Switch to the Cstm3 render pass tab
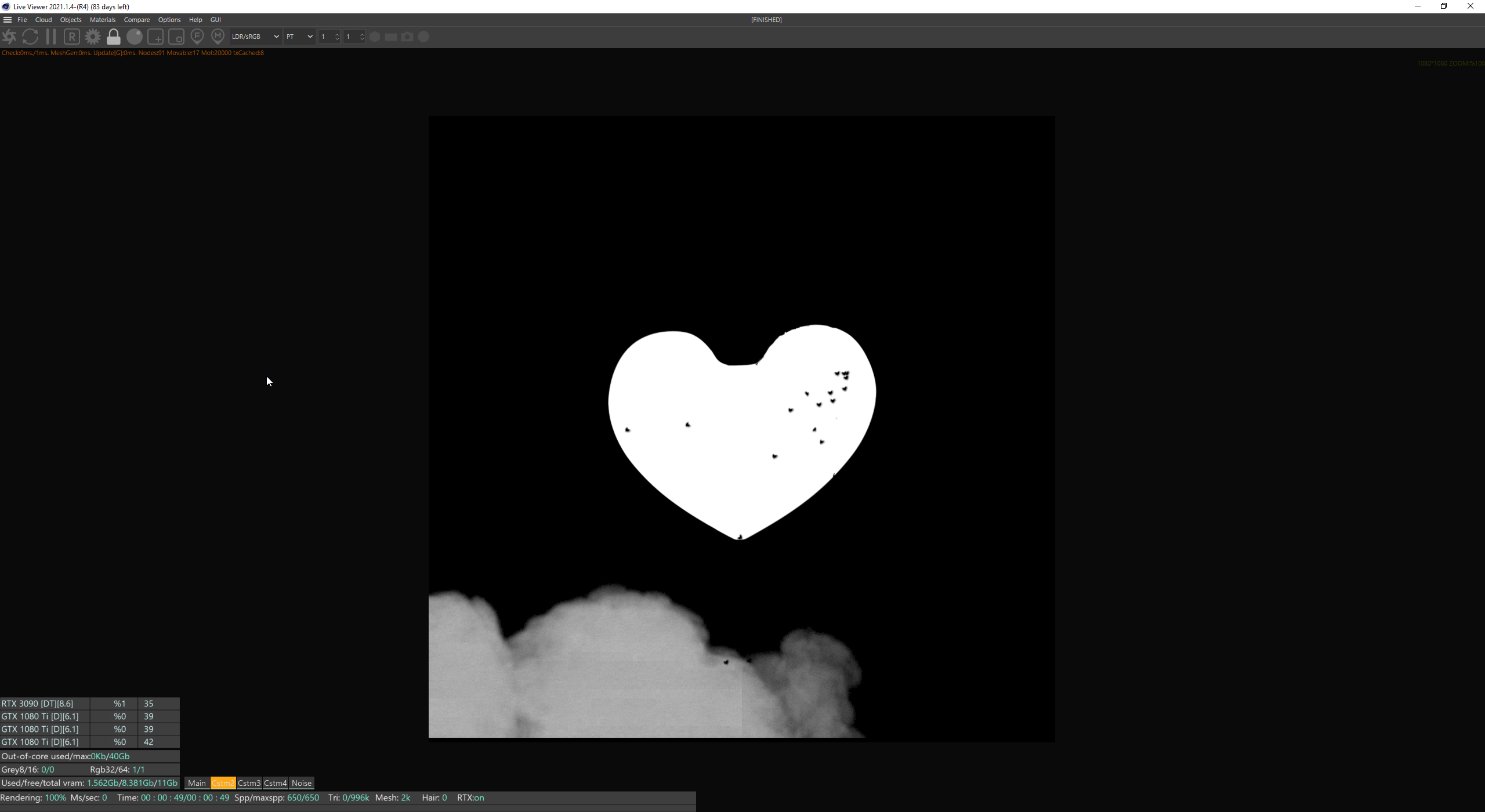Screen dimensions: 1485x812 pos(249,784)
